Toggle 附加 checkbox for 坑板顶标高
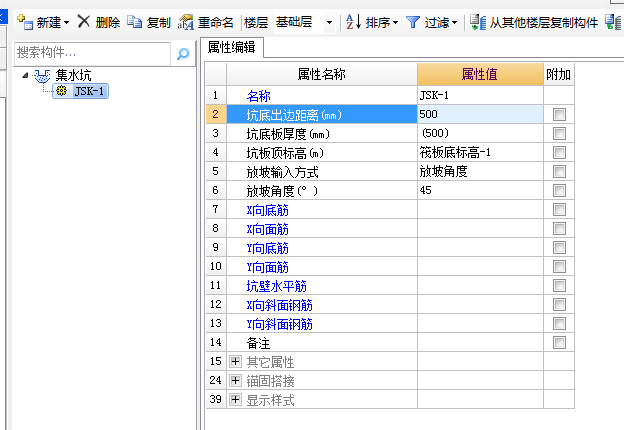The image size is (624, 430). point(559,152)
